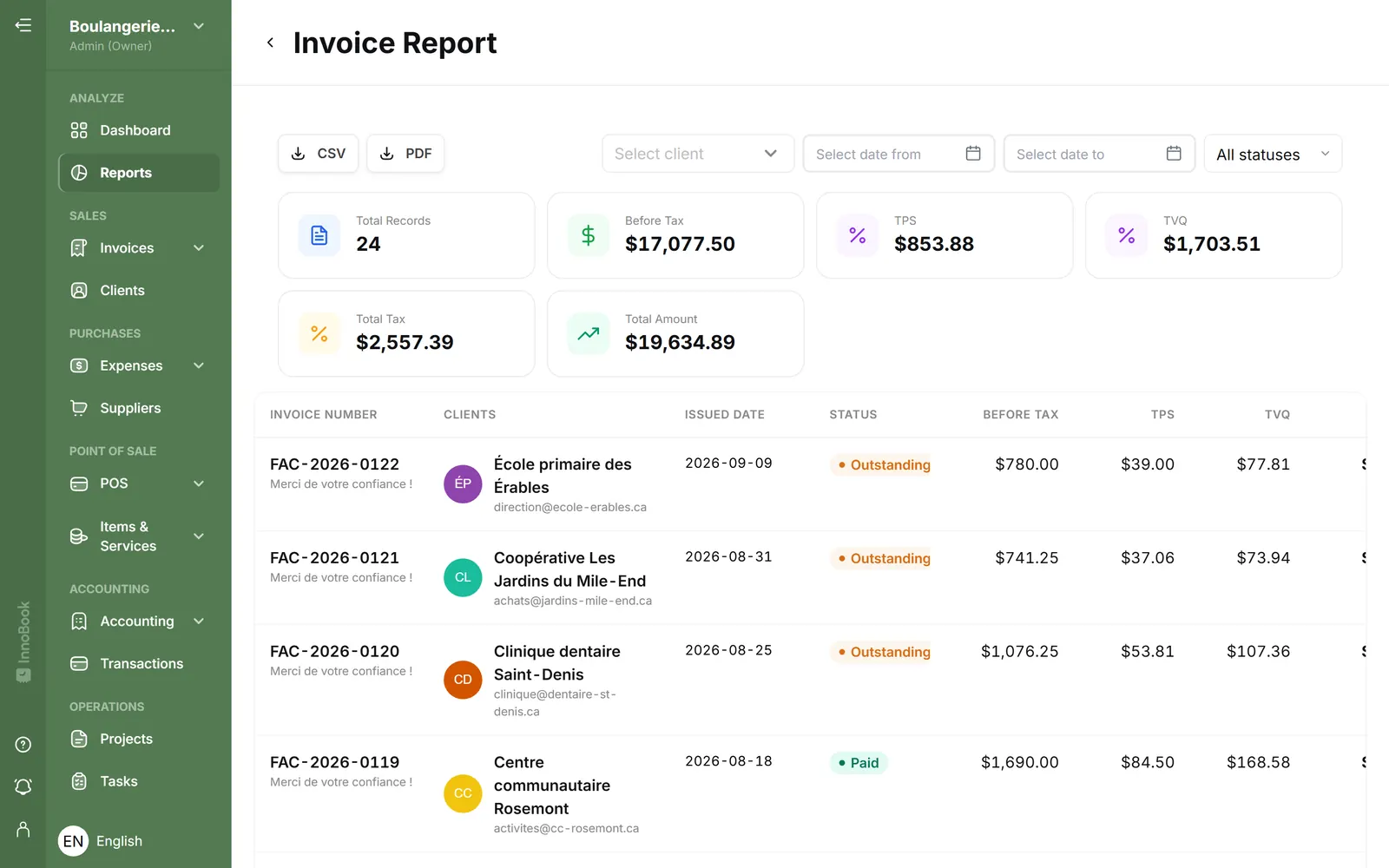Screen dimensions: 1389x868
Task: Expand the Accounting submenu
Action: click(199, 621)
